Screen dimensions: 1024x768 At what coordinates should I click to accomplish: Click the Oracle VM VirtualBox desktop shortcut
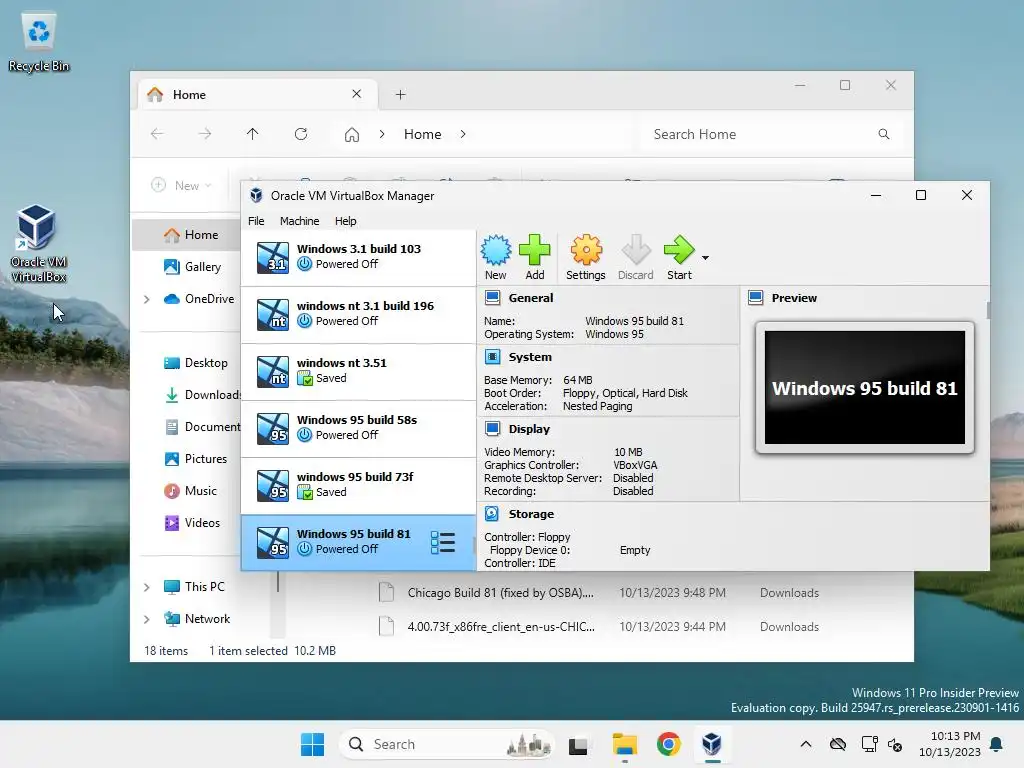[38, 243]
